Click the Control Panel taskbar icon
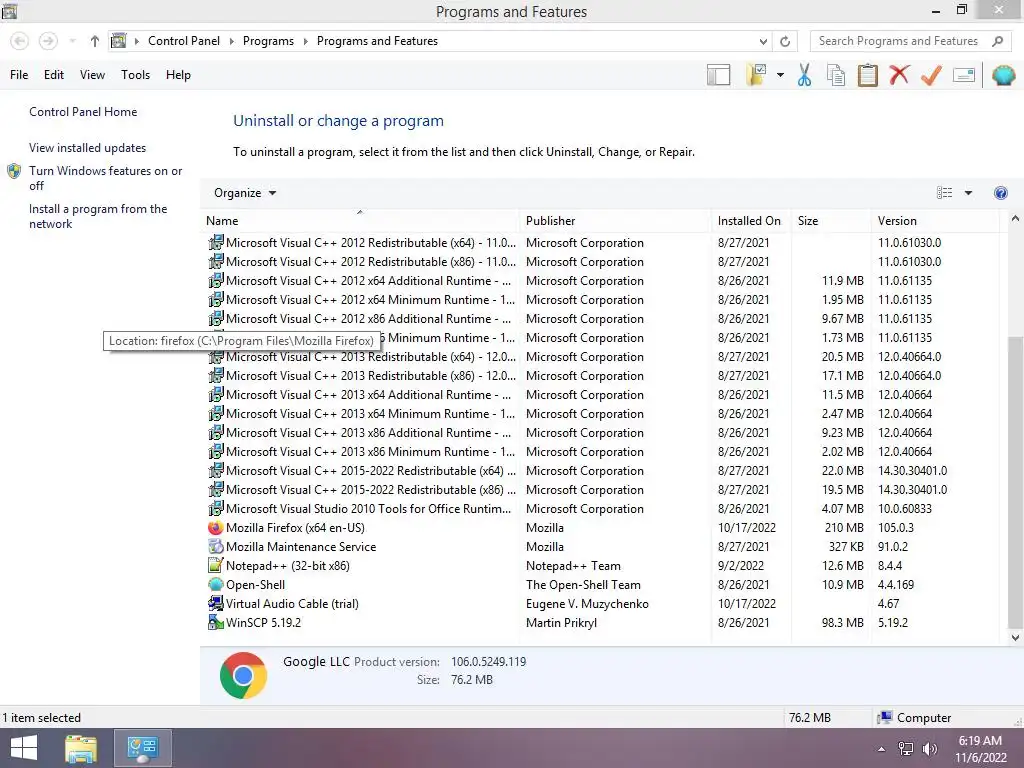The width and height of the screenshot is (1024, 768). (142, 748)
